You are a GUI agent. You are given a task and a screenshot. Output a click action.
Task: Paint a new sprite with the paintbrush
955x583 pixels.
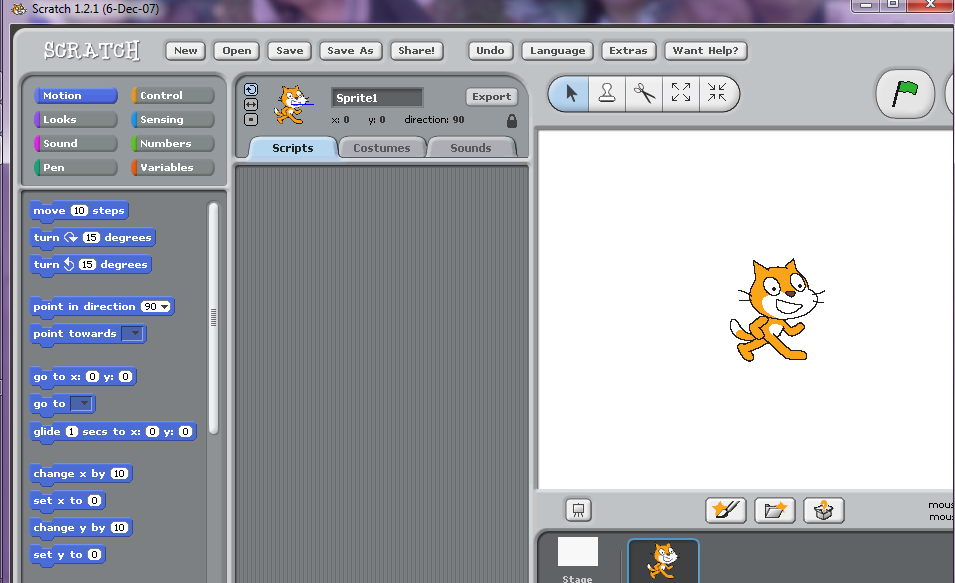point(726,510)
